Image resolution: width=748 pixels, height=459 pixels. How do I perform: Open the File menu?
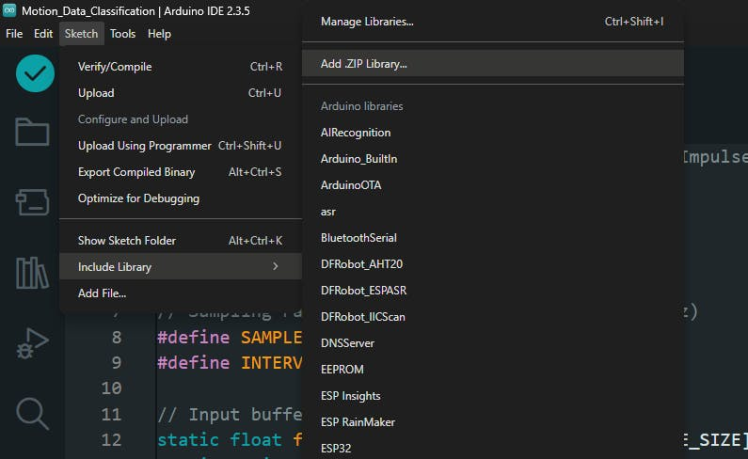pyautogui.click(x=14, y=34)
